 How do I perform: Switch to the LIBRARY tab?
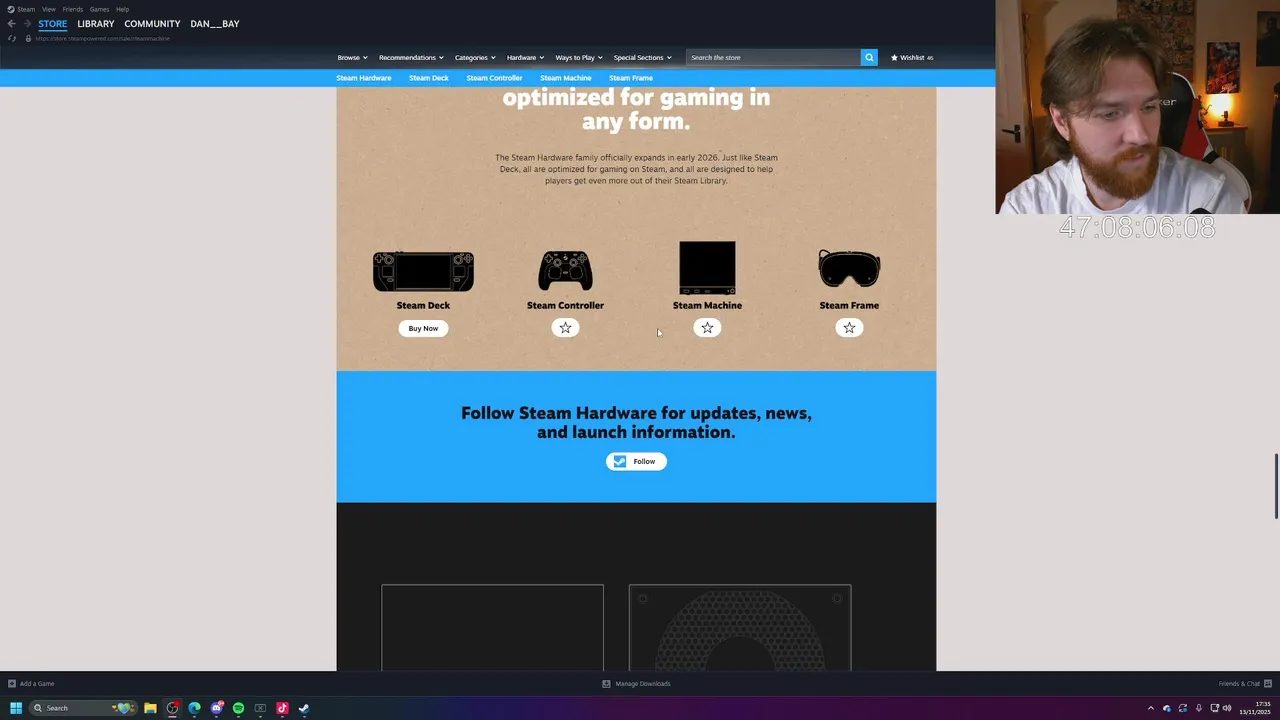click(x=96, y=23)
